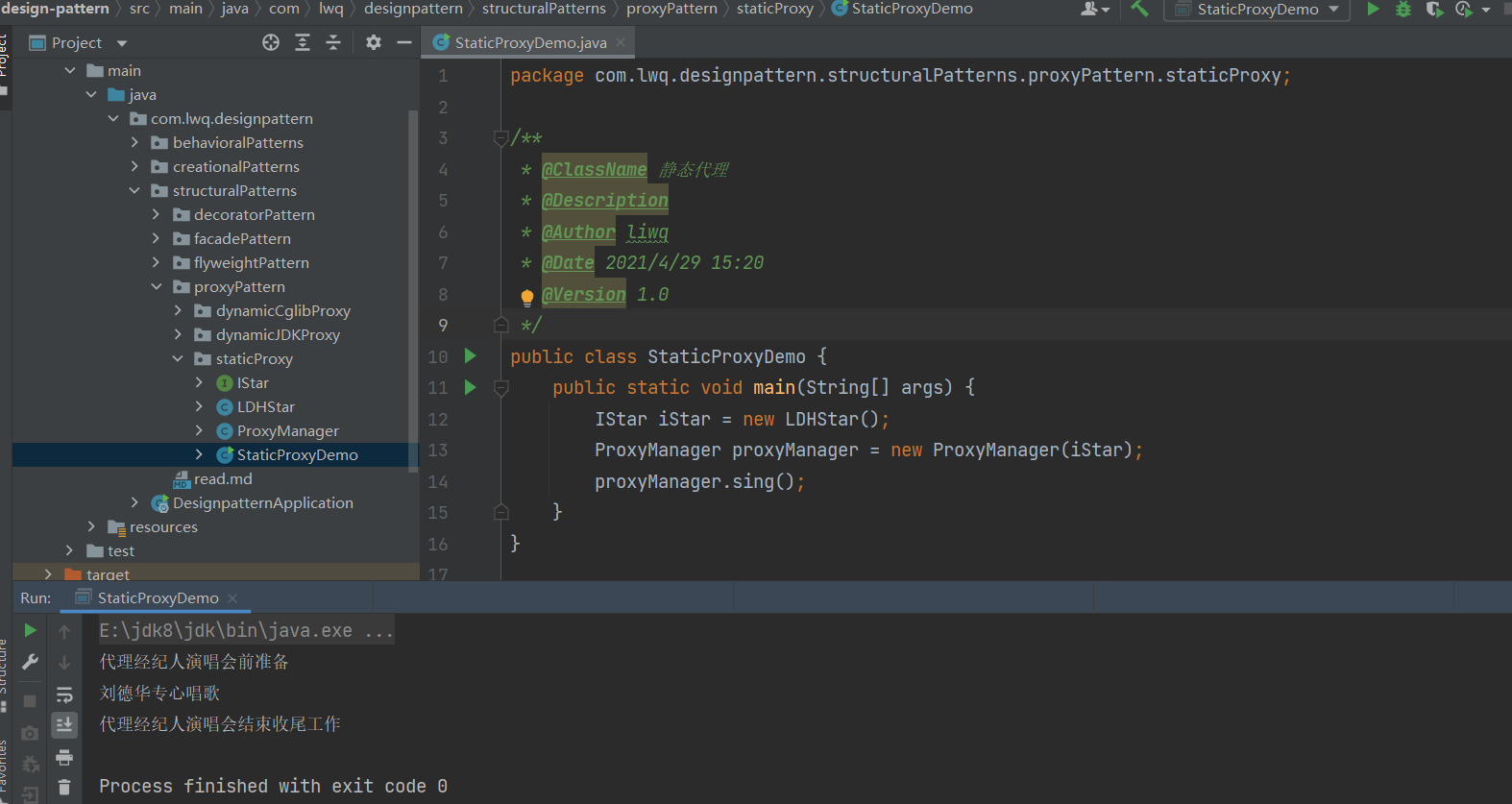Run with Coverage shield icon

click(x=1434, y=10)
